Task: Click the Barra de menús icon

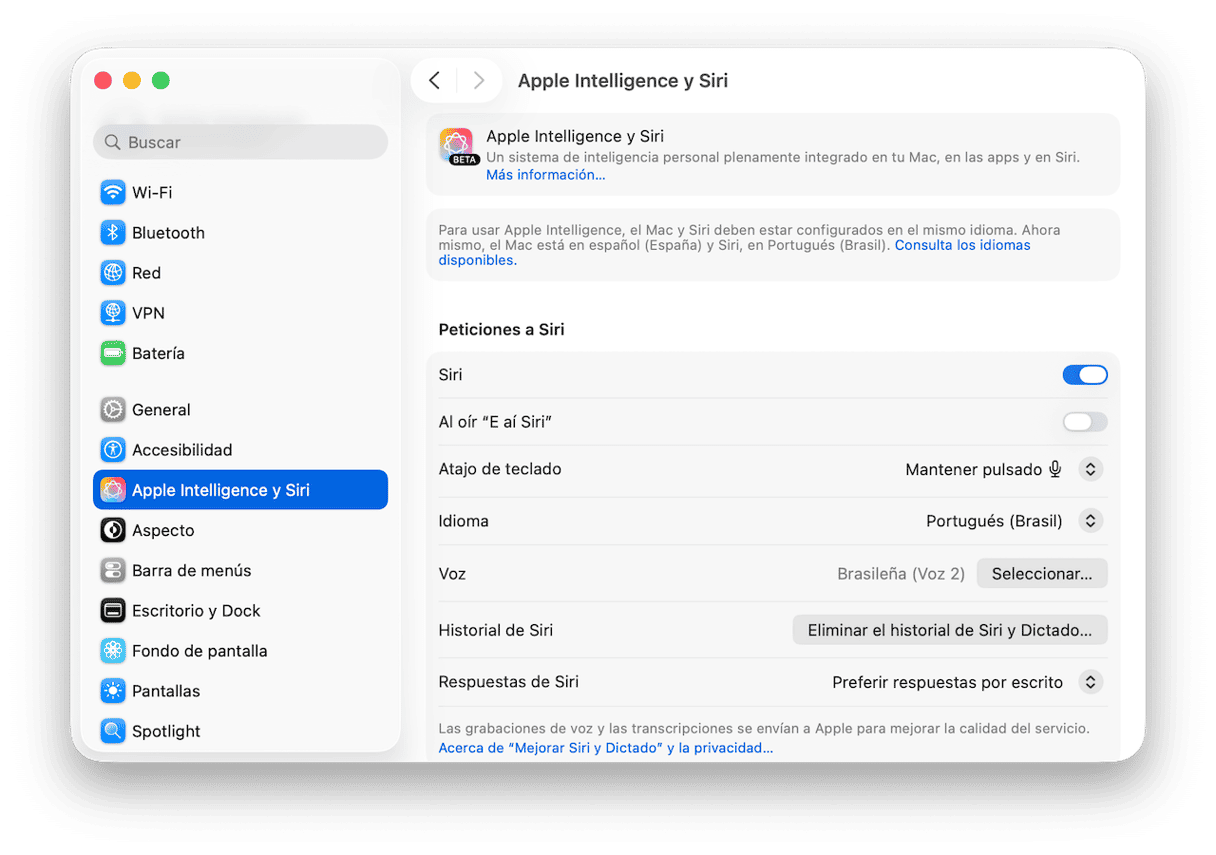Action: (113, 570)
